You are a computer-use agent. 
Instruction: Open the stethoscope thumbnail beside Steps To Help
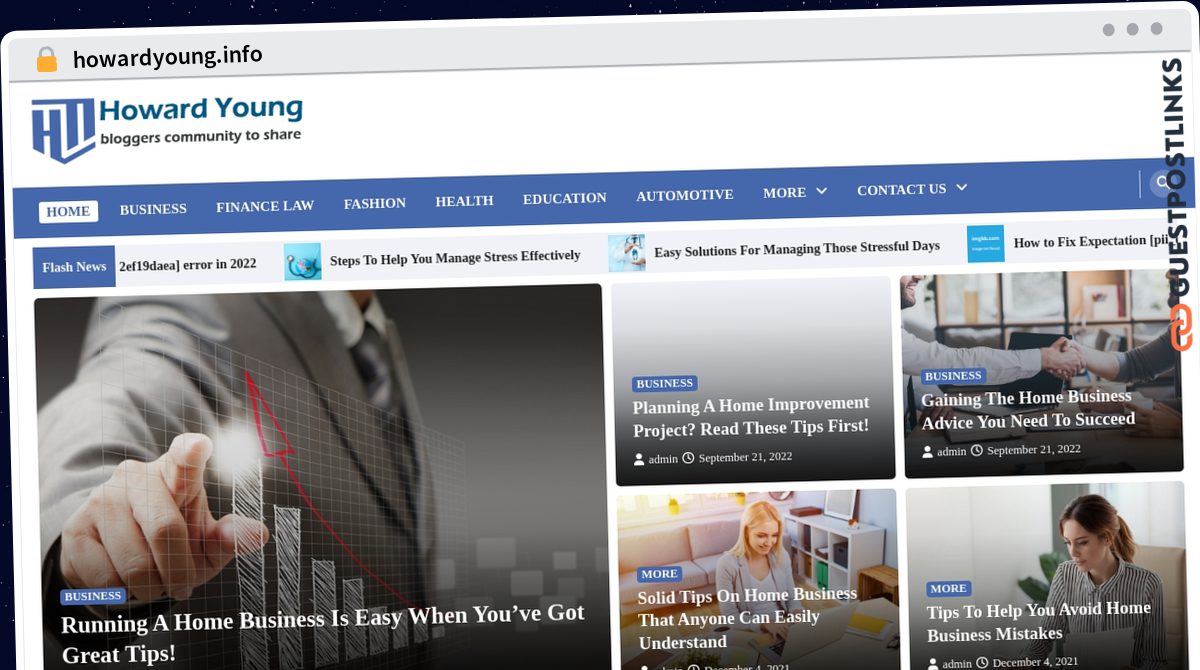pos(302,261)
